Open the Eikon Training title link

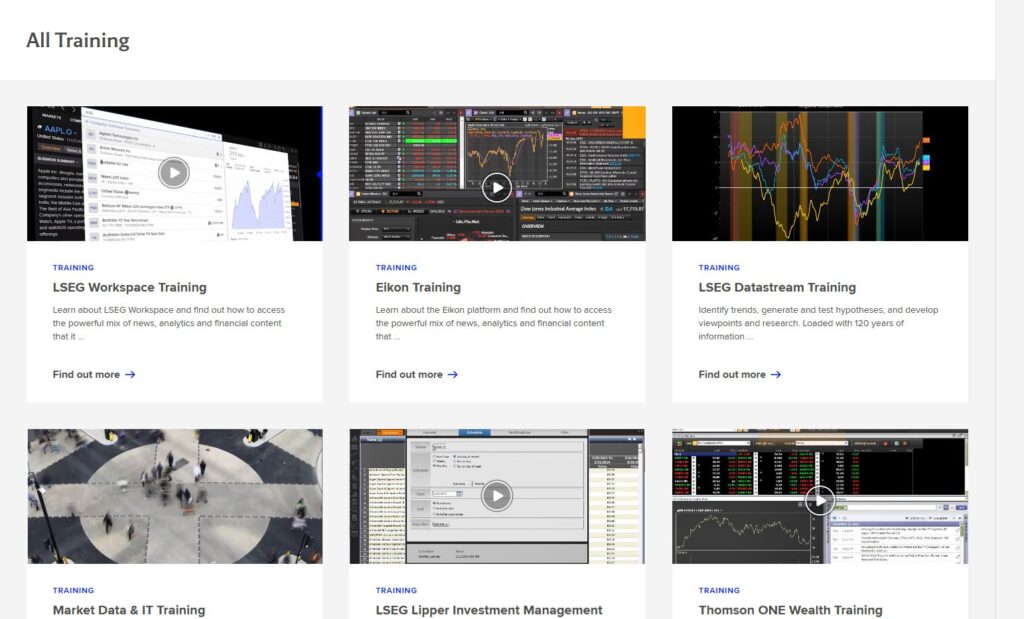coord(418,288)
